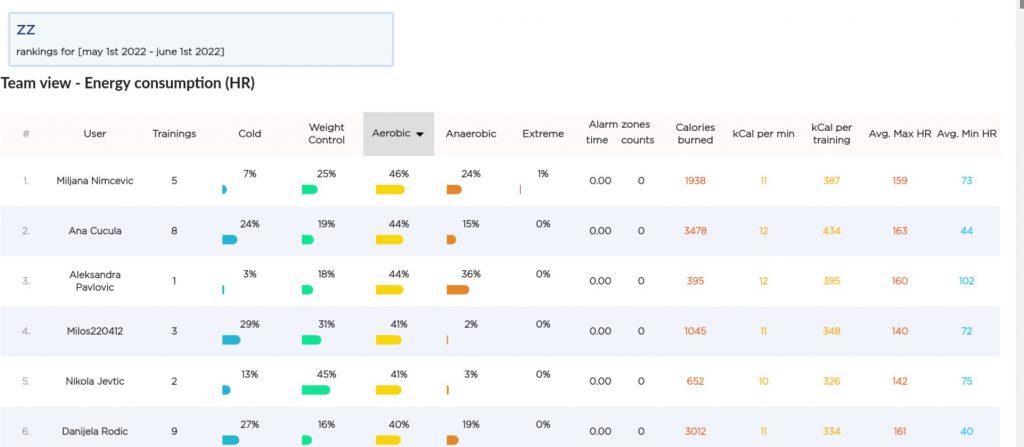Screen dimensions: 1024x447
Task: Click Milos220412's blue cold 29% bar
Action: (231, 340)
